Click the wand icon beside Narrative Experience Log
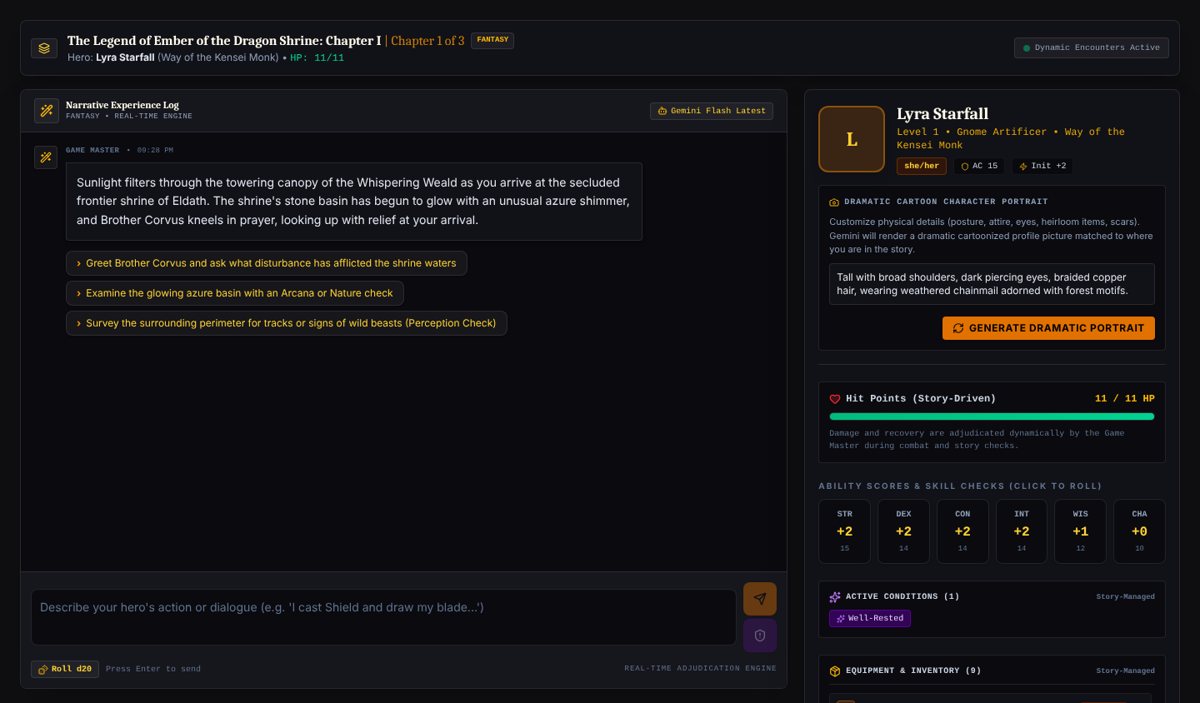This screenshot has width=1200, height=703. 46,111
